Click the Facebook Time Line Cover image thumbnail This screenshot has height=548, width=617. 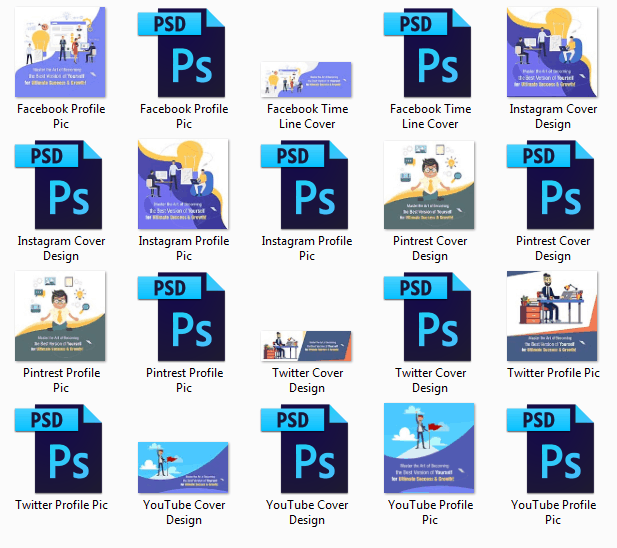click(307, 79)
